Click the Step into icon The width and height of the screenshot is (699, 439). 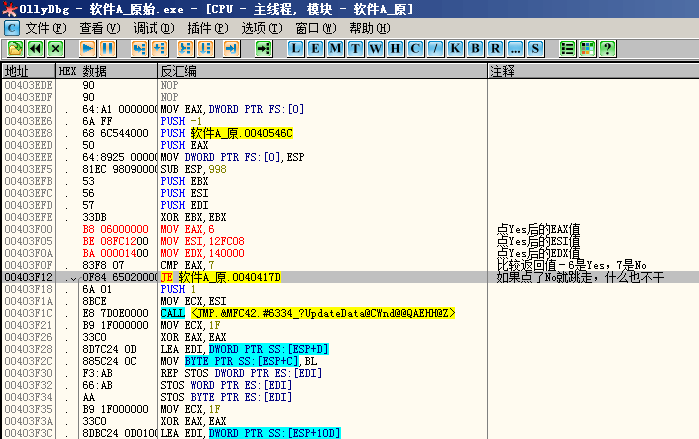(140, 49)
